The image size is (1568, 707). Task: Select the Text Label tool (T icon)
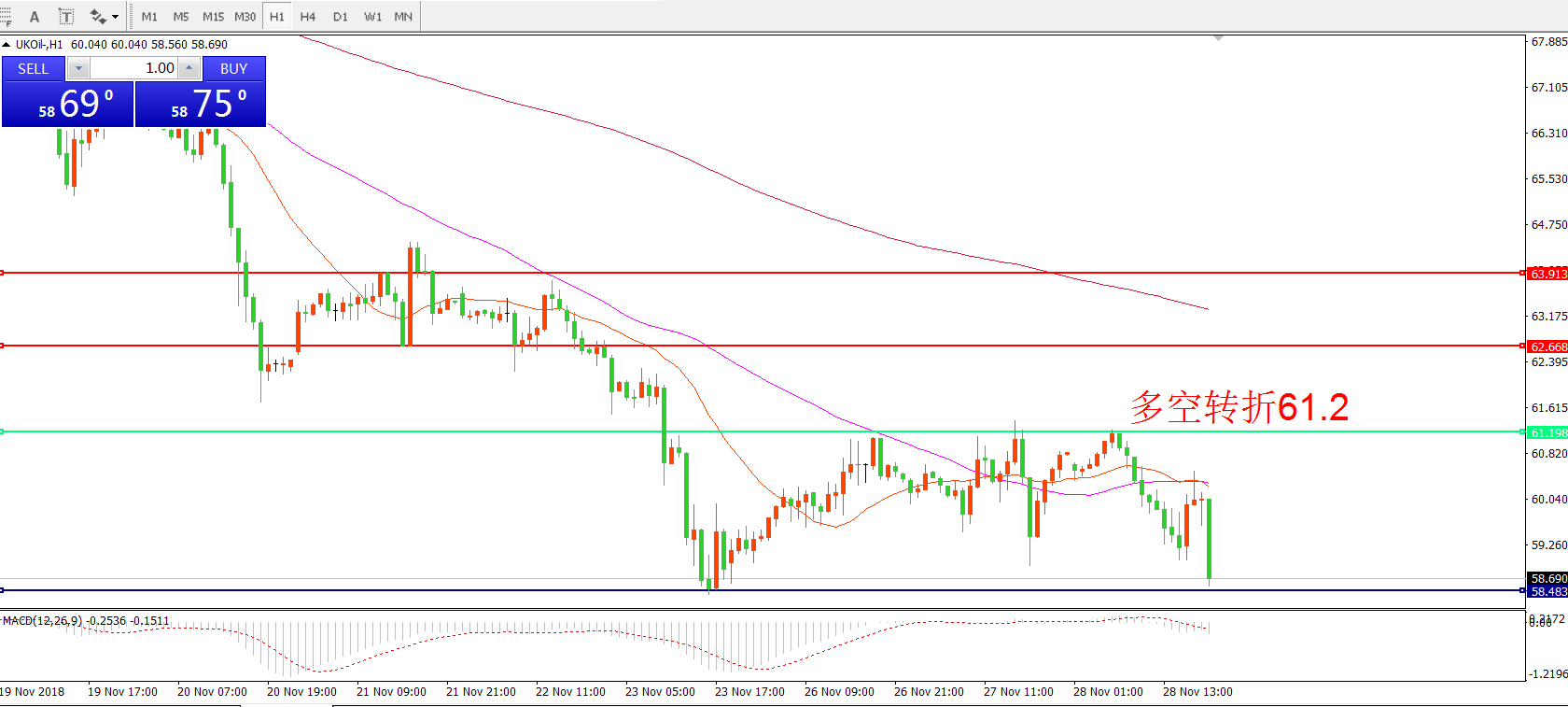tap(66, 17)
